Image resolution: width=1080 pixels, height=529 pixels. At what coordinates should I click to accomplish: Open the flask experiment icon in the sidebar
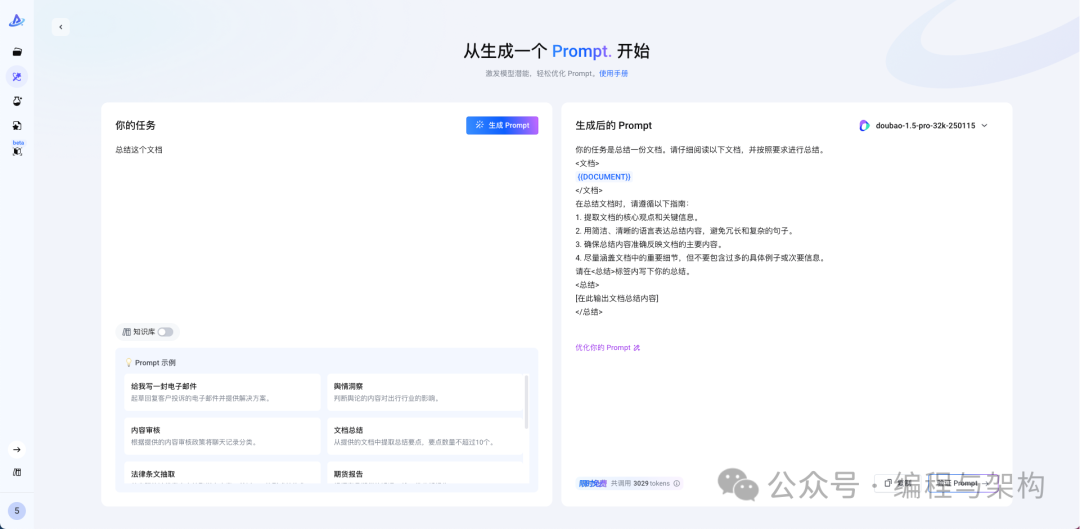pos(17,101)
